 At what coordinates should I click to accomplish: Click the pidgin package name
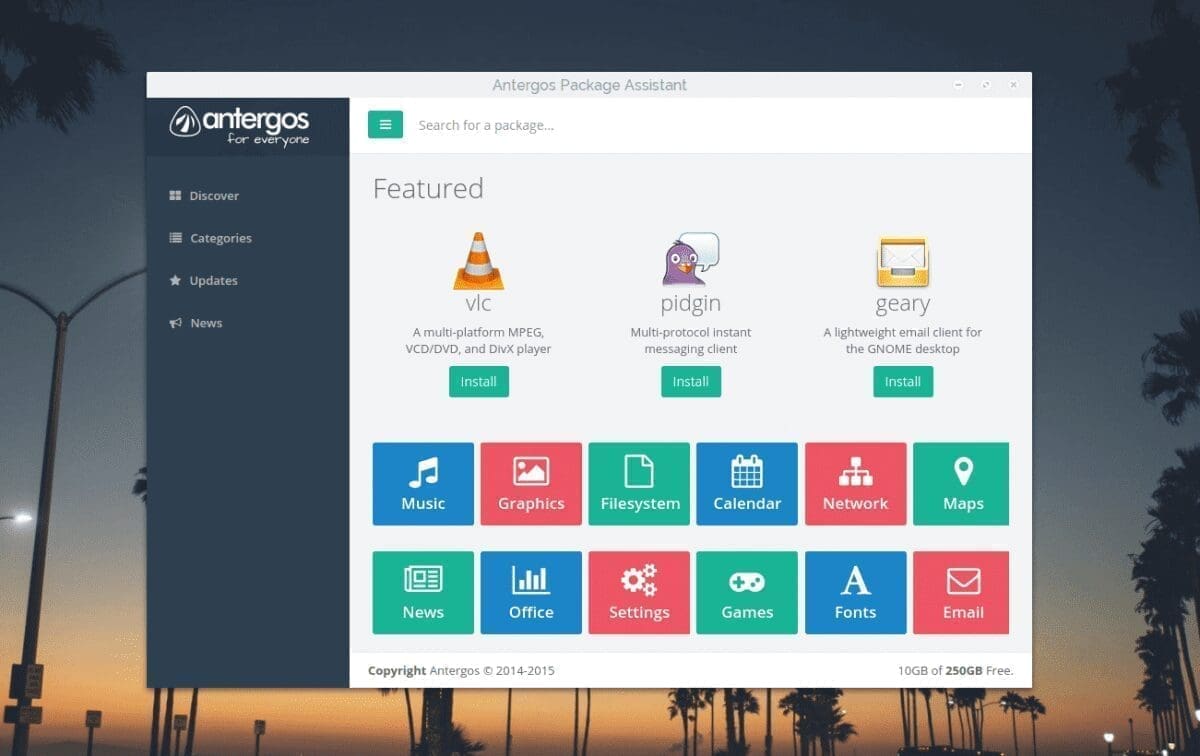click(691, 304)
